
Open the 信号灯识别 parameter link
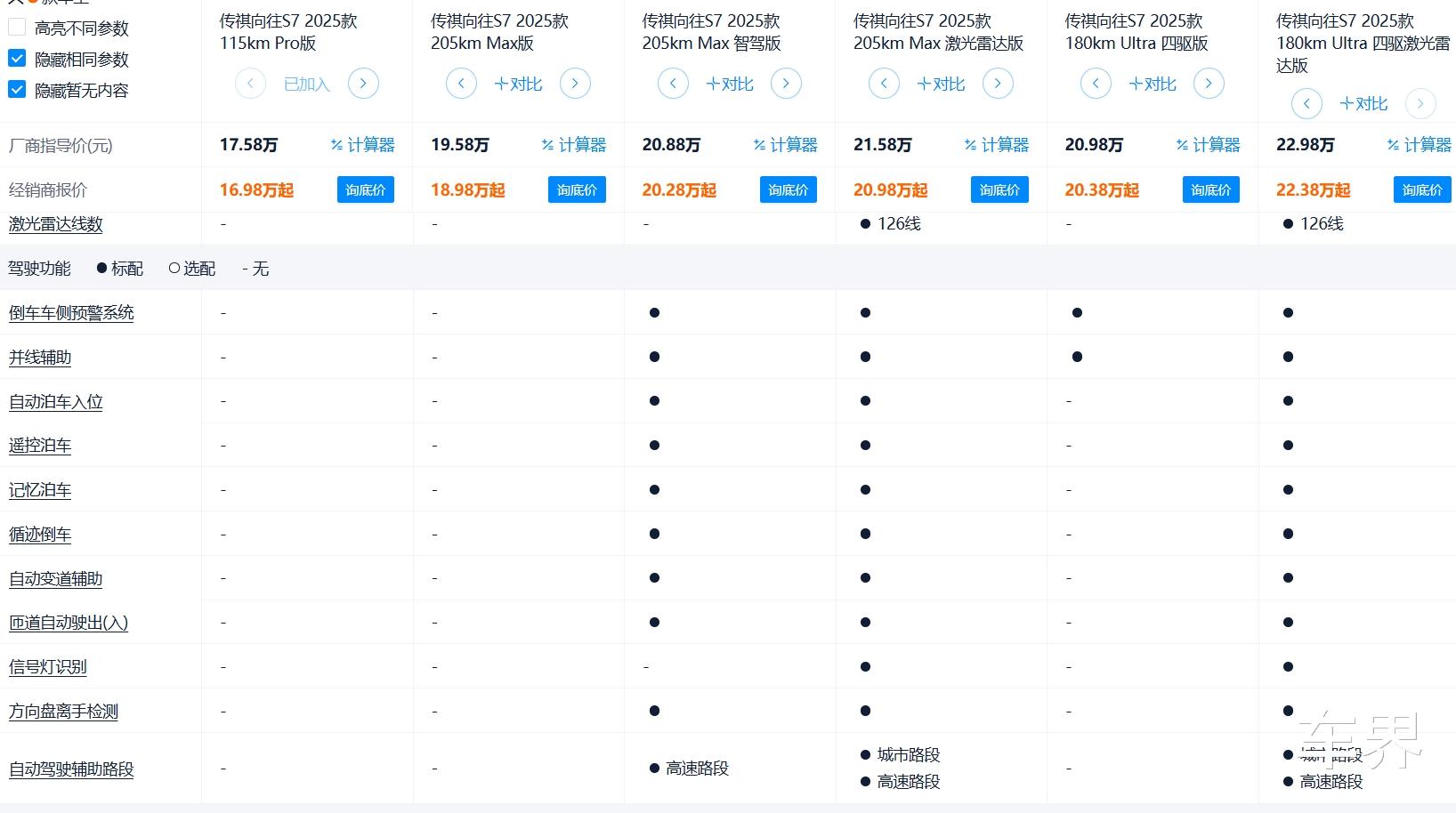point(48,667)
